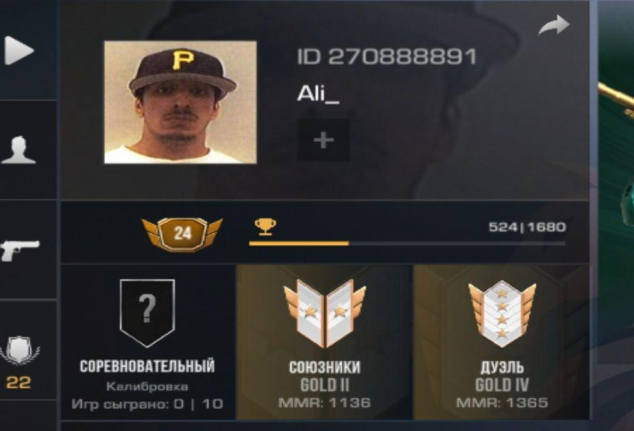The height and width of the screenshot is (431, 634).
Task: Click the play triangle icon in sidebar
Action: 19,51
